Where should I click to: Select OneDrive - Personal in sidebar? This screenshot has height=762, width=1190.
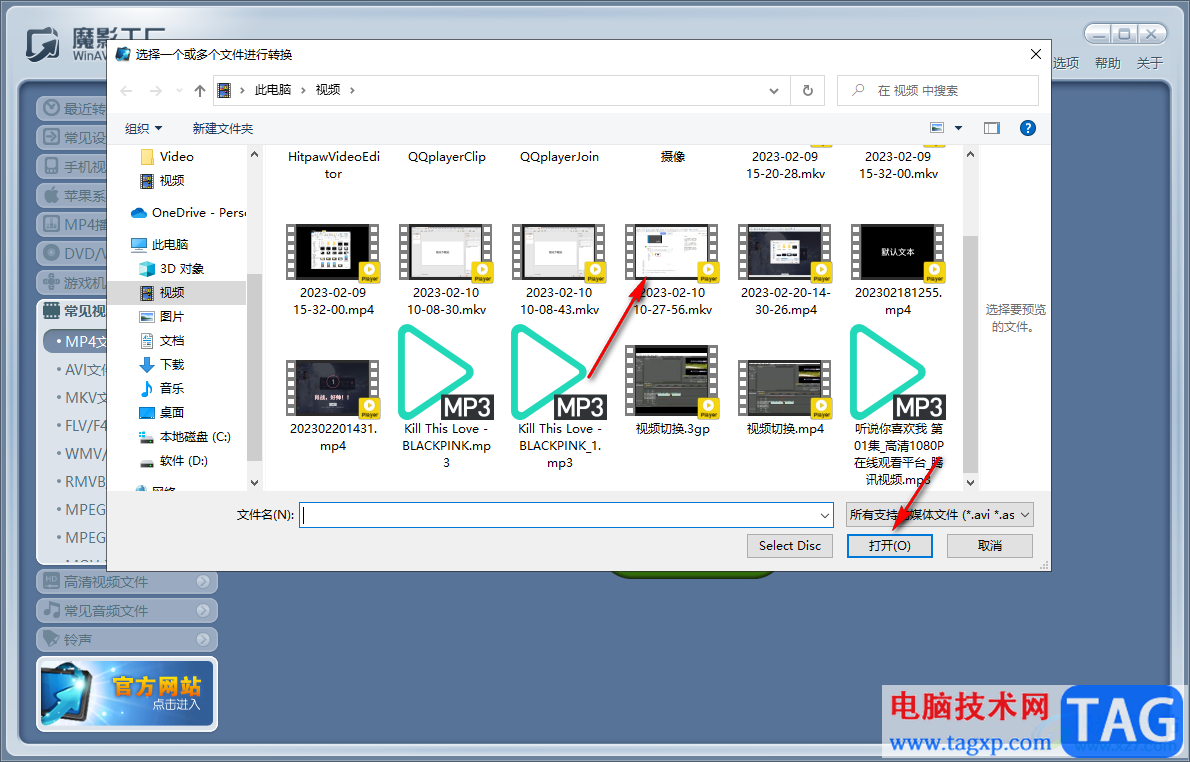(x=188, y=213)
